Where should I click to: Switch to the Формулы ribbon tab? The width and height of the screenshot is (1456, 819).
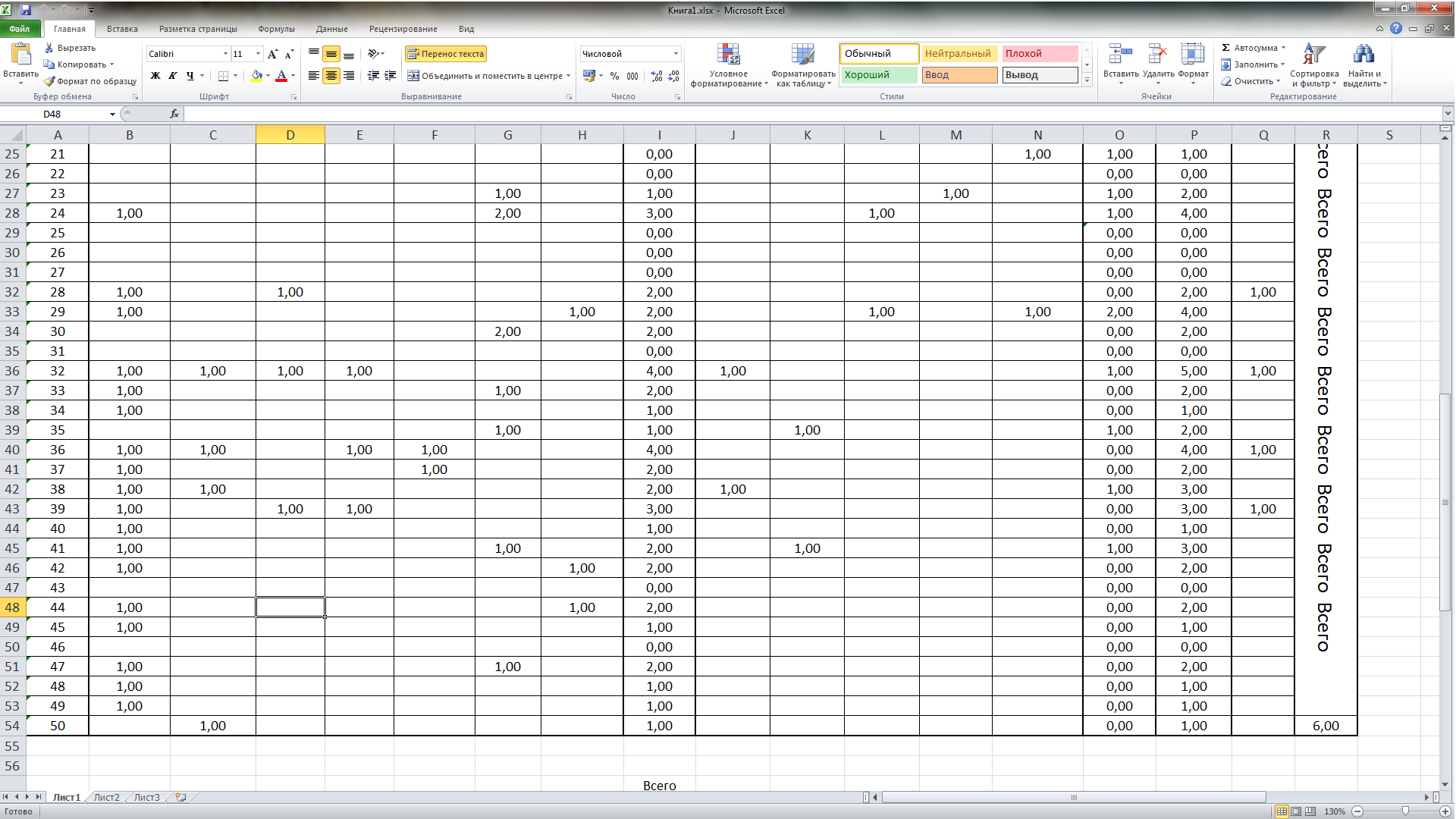pos(276,29)
